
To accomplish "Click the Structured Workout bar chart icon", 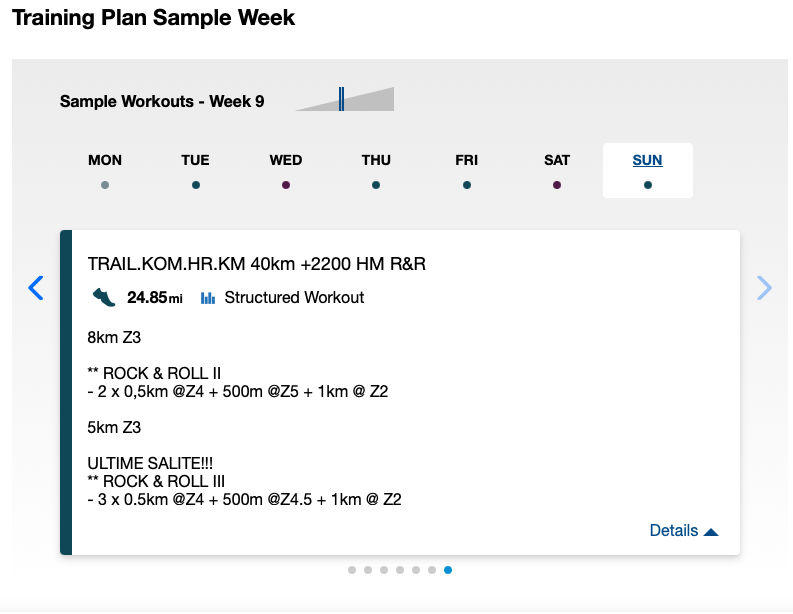I will pyautogui.click(x=208, y=298).
